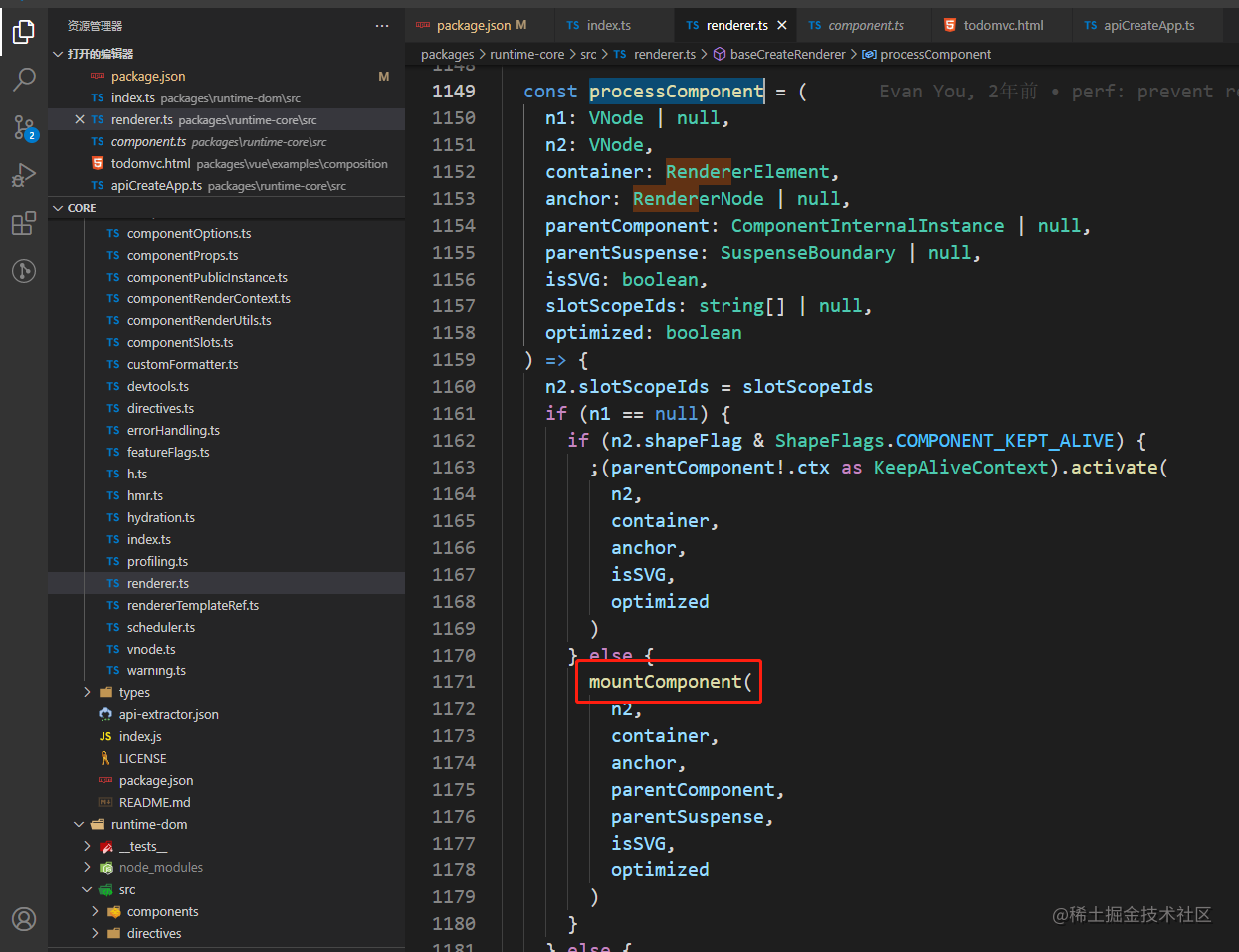
Task: Expand the types folder
Action: click(134, 692)
